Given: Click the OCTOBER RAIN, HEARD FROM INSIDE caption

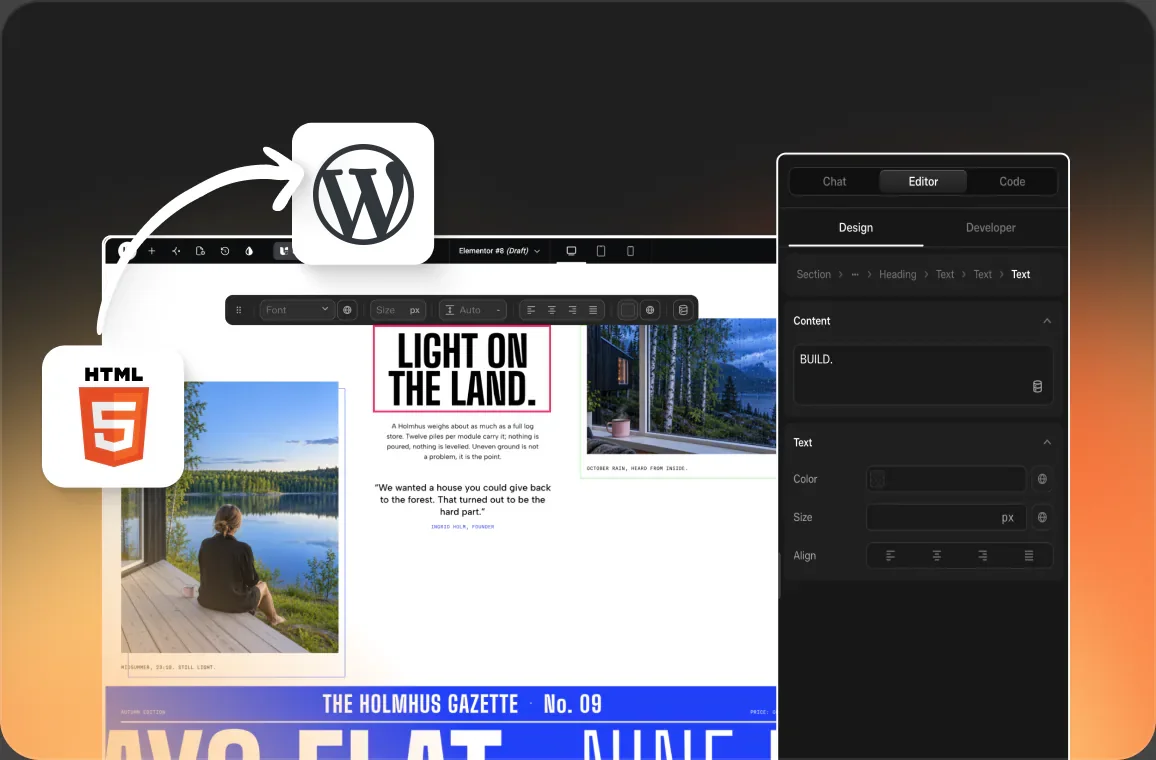Looking at the screenshot, I should tap(637, 468).
